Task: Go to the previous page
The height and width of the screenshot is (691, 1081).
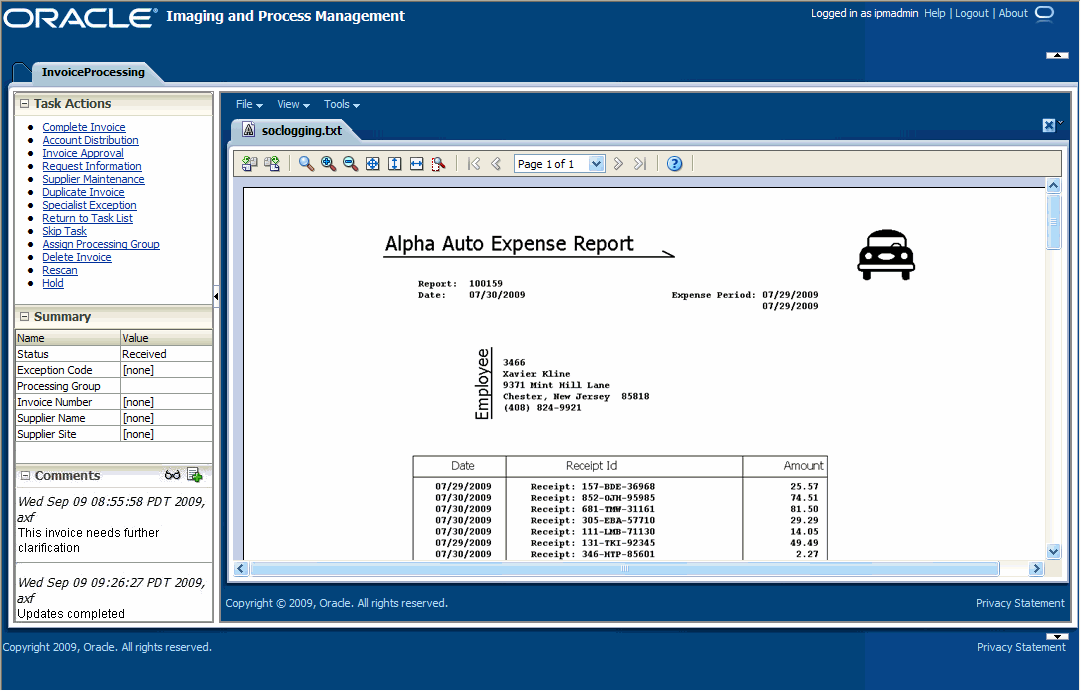Action: coord(496,163)
